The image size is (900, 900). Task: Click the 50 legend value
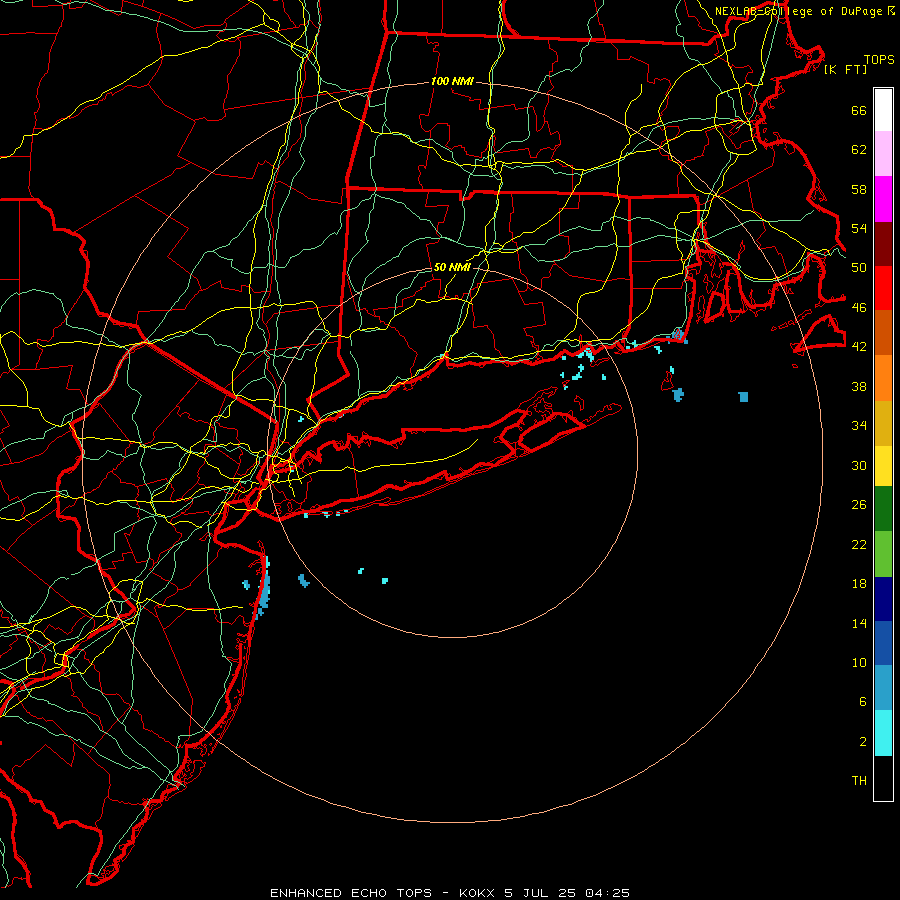click(x=859, y=268)
